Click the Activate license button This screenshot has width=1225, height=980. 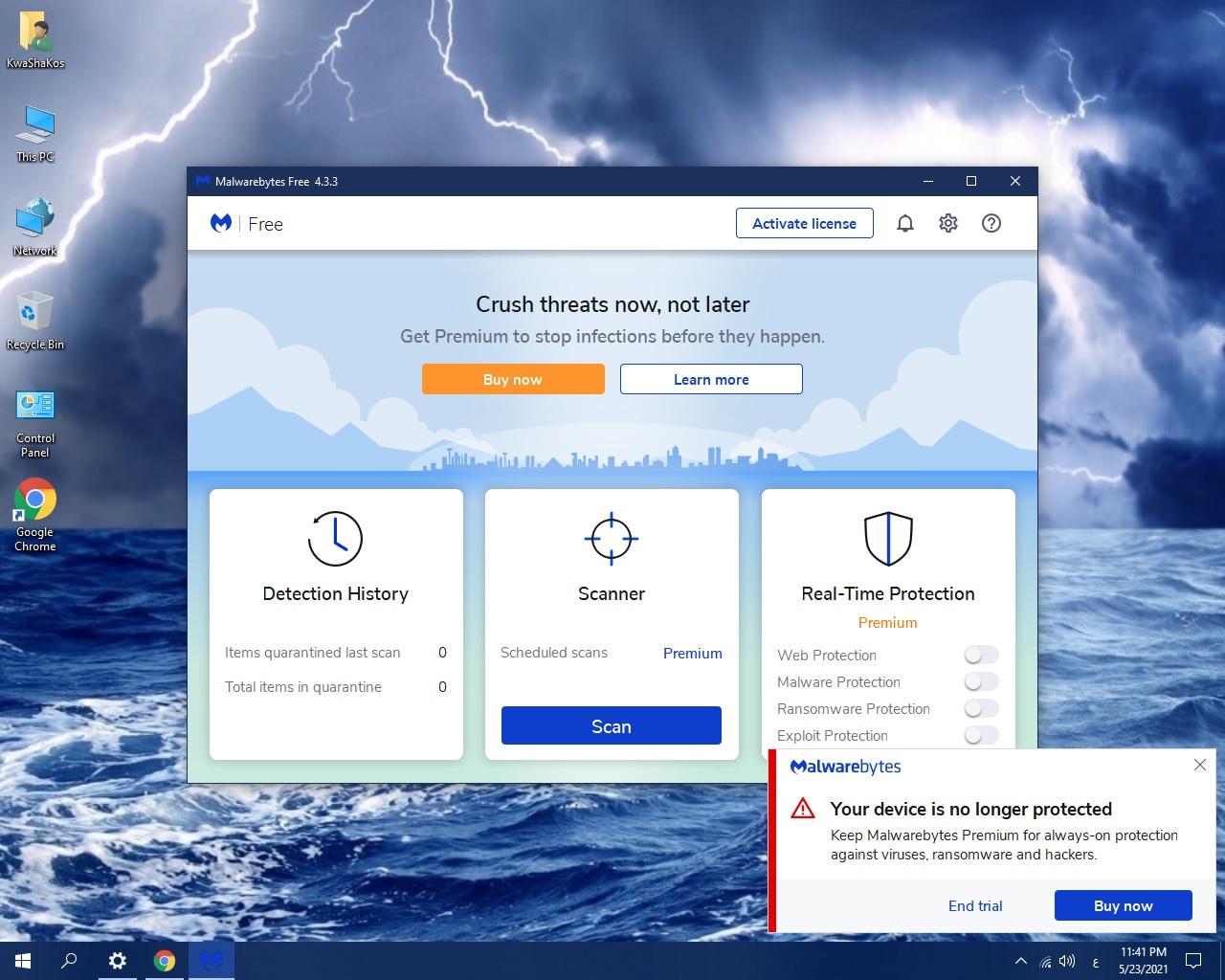[x=805, y=223]
